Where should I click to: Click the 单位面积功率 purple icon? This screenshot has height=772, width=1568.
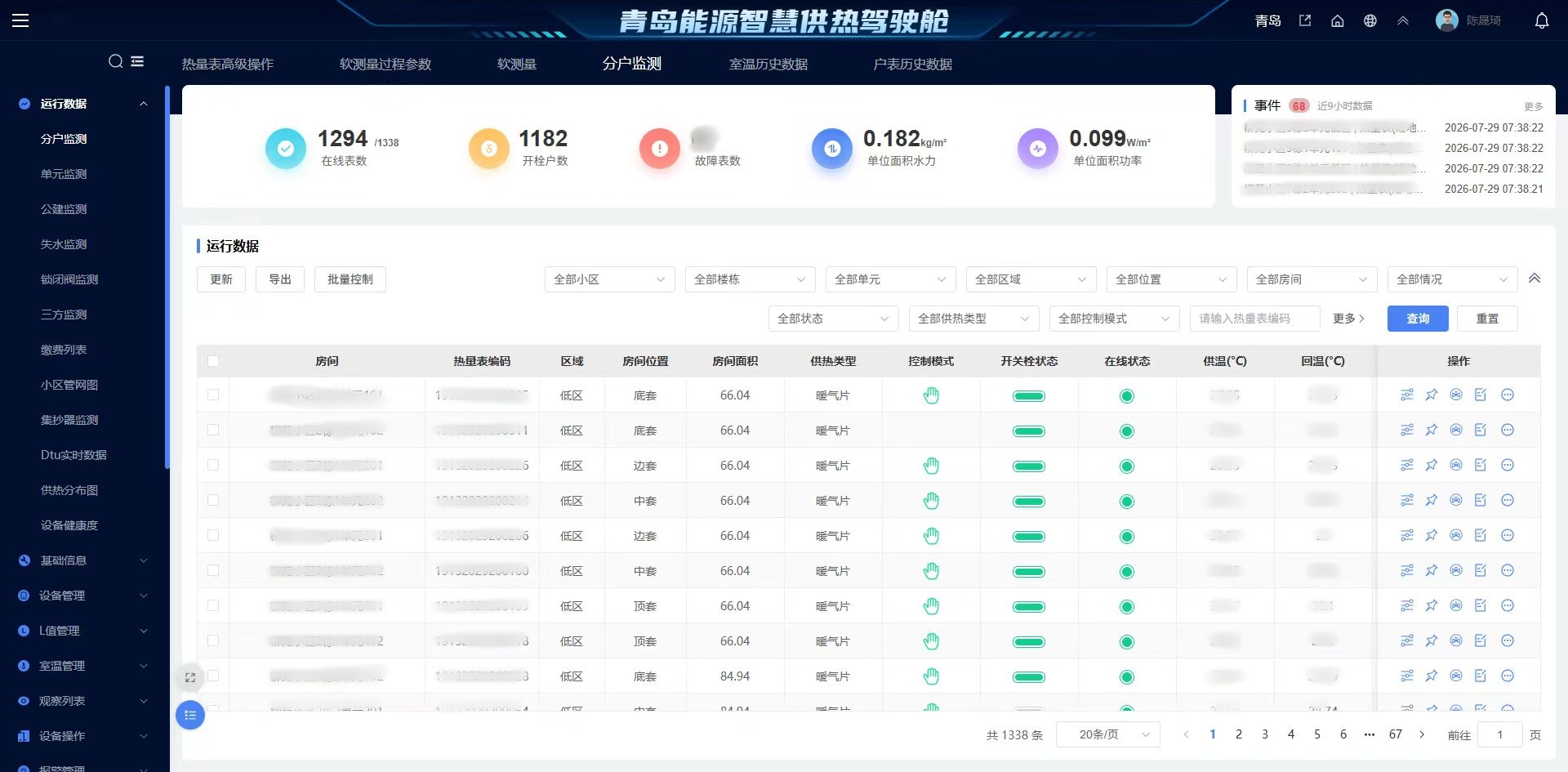pos(1038,149)
